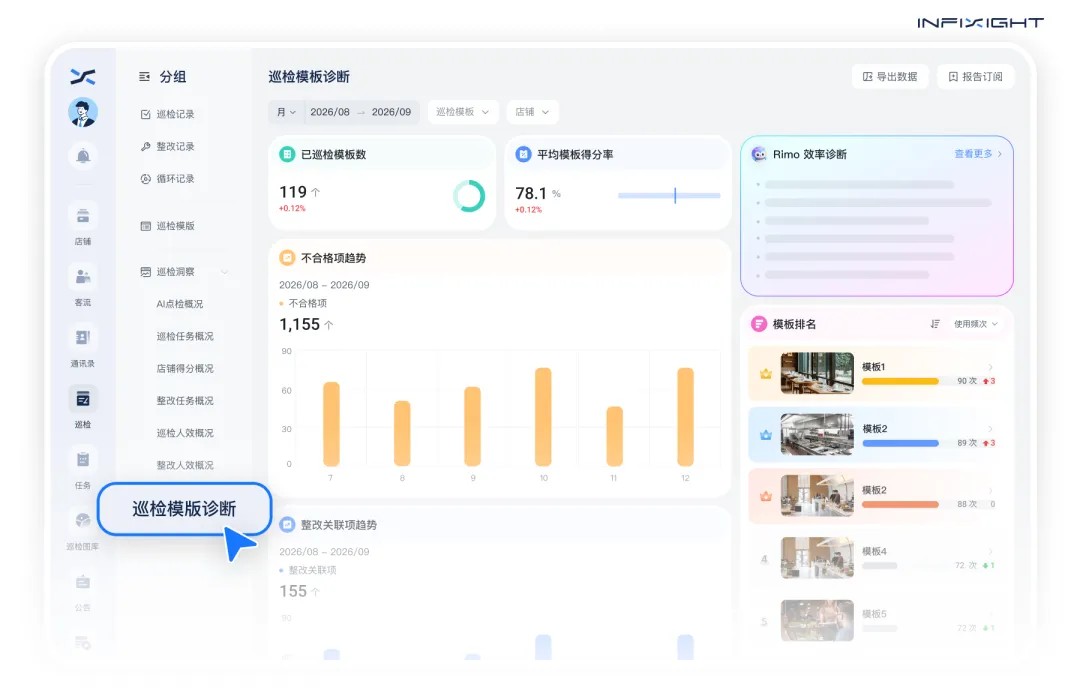
Task: Click the yellow usage bar of 模板1
Action: click(x=900, y=381)
